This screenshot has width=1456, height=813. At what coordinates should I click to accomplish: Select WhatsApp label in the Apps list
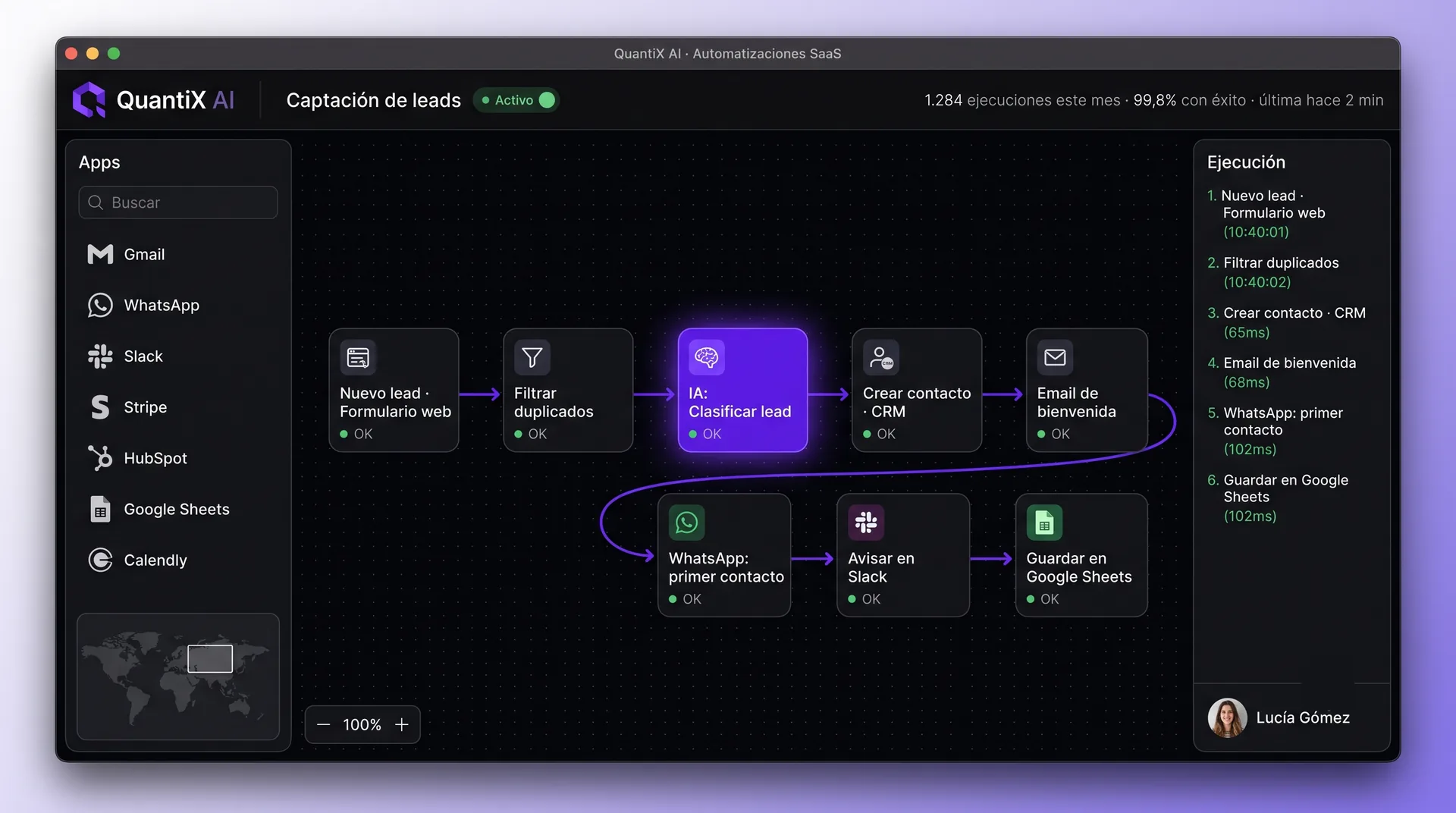[x=162, y=306]
